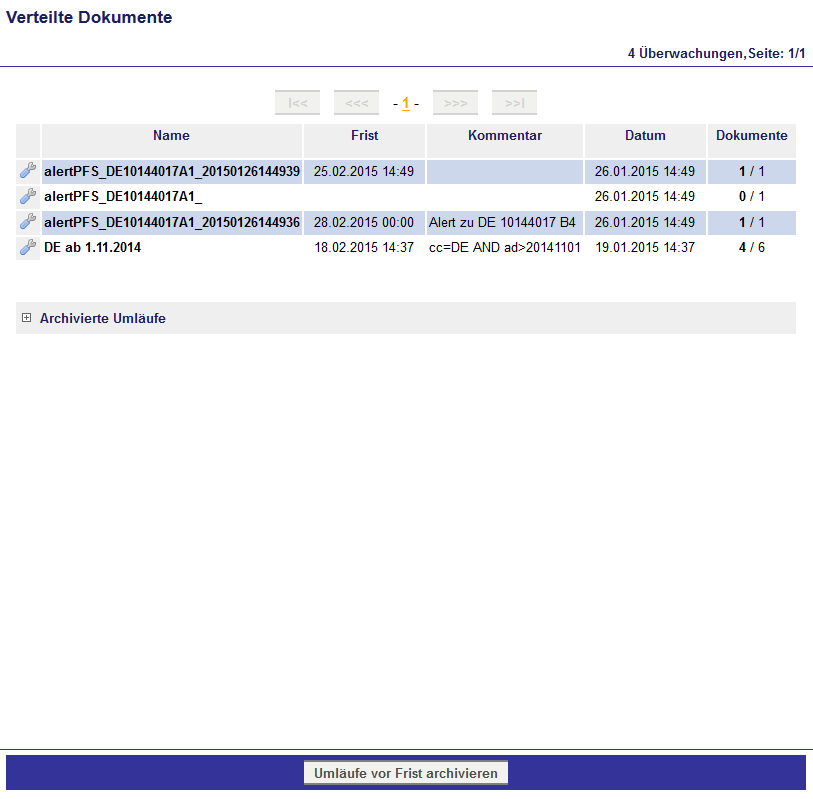
Task: Open wrench settings for alertPFS_DE10144017A1_20150126144936
Action: (28, 222)
